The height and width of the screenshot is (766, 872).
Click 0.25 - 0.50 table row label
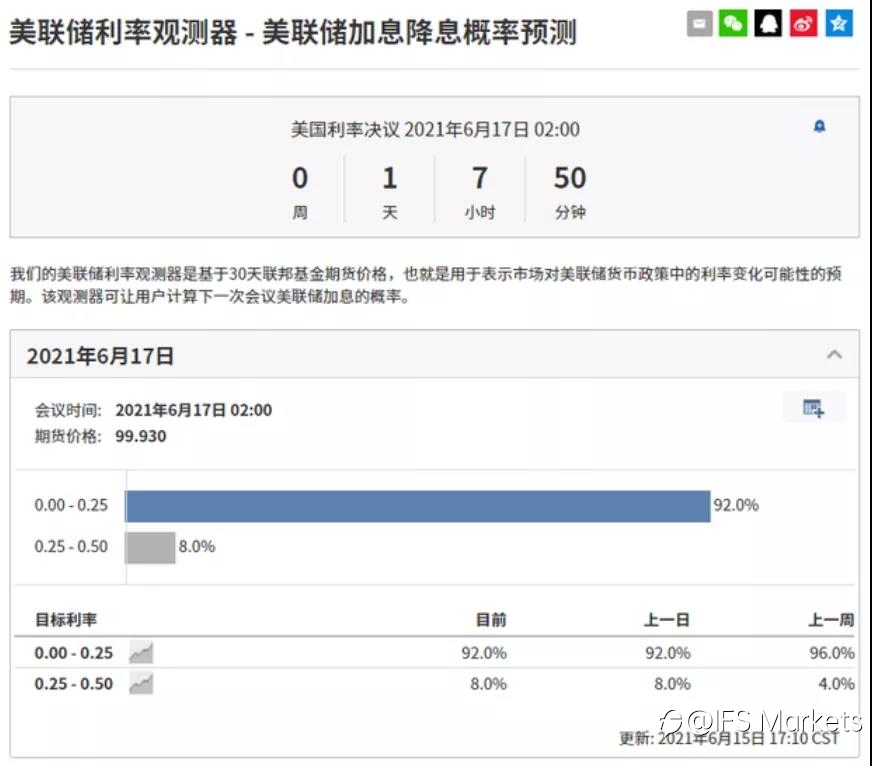[x=73, y=684]
